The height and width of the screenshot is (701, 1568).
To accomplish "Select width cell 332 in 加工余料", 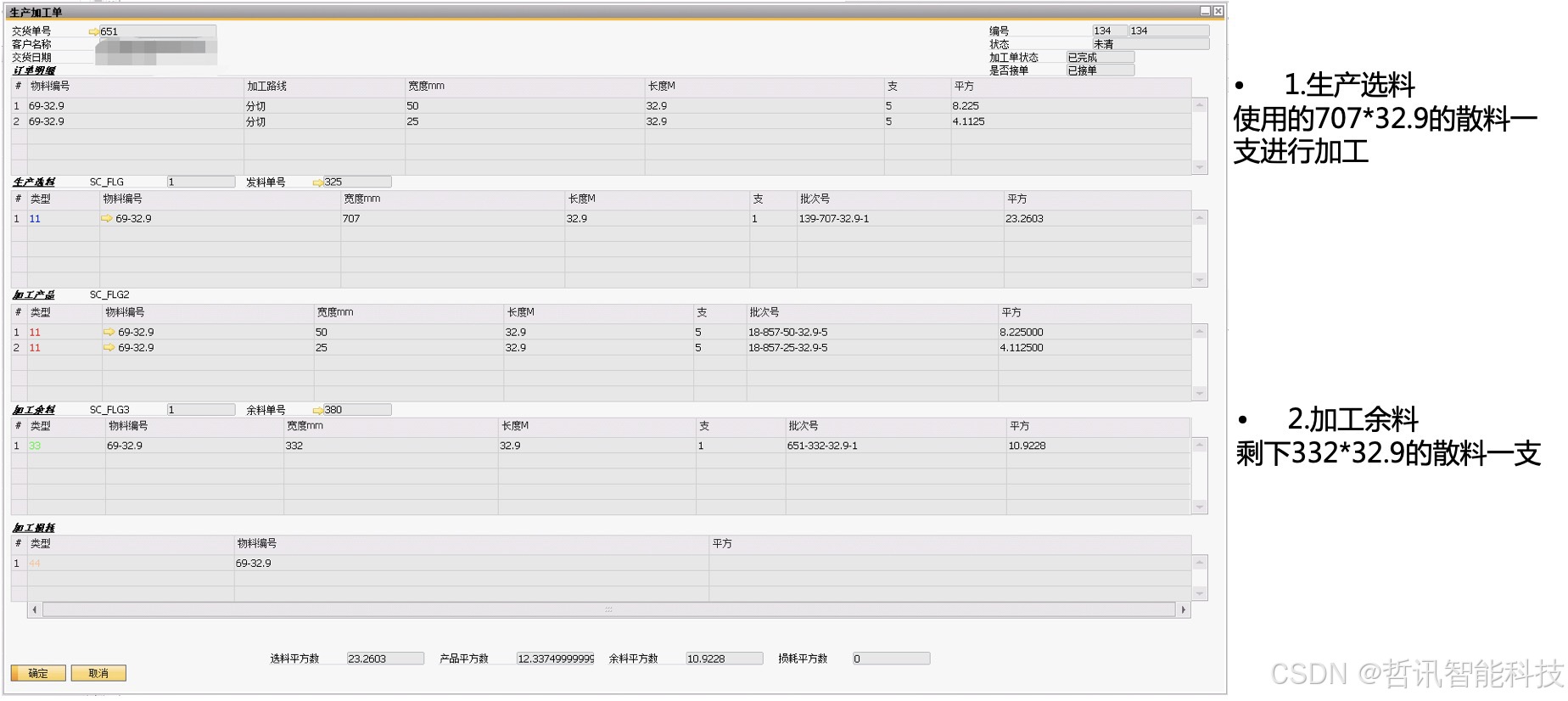I will (x=390, y=446).
